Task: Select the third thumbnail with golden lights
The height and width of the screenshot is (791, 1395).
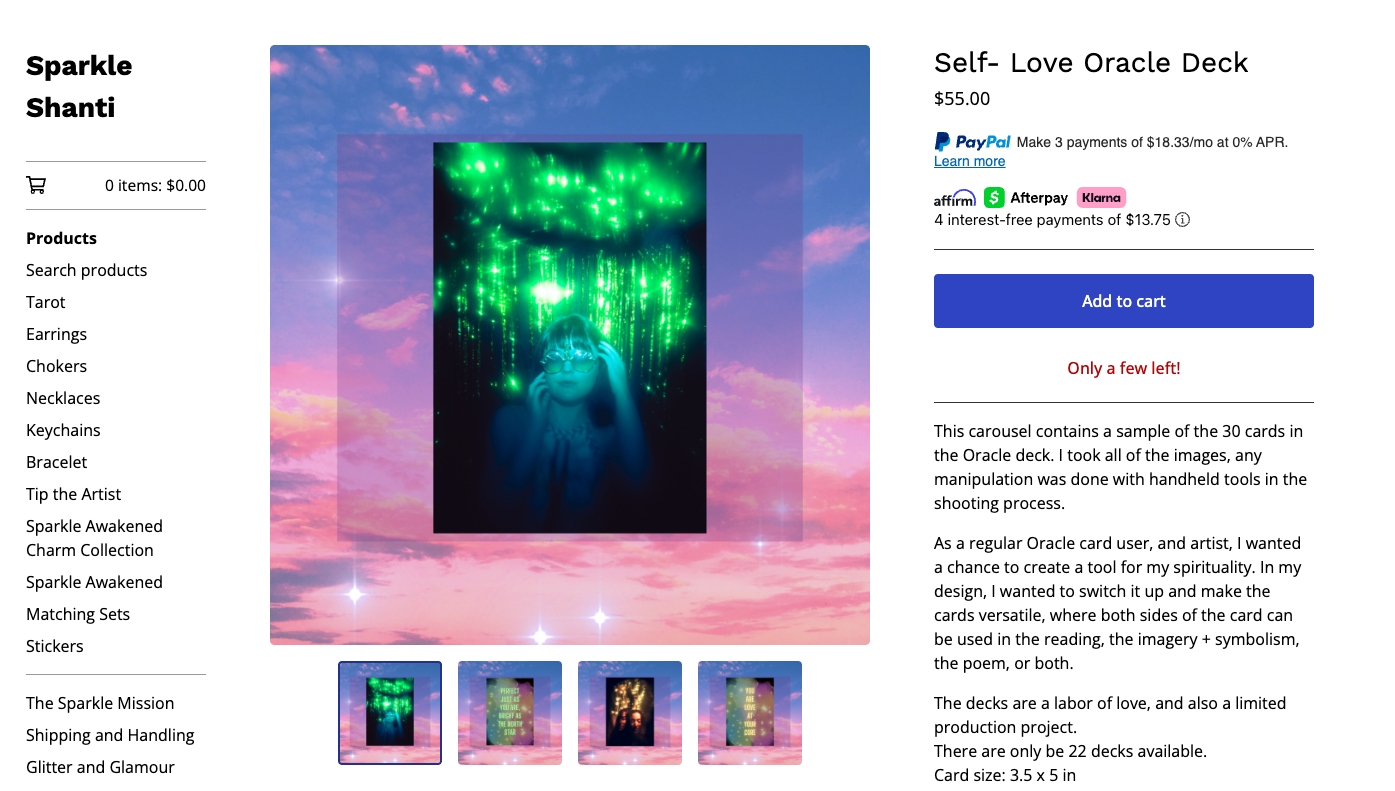Action: pos(630,713)
